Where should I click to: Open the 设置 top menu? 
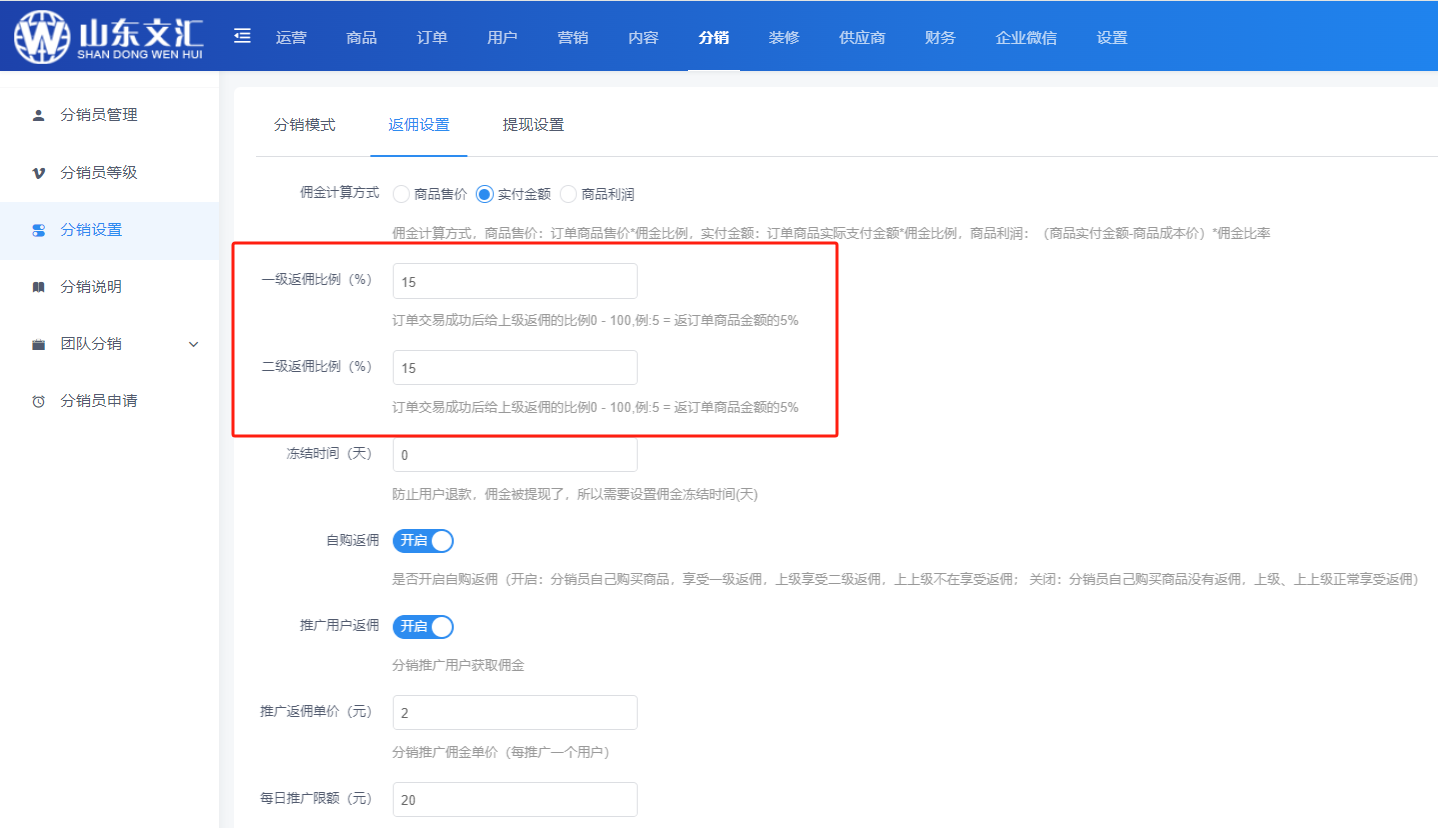pyautogui.click(x=1112, y=38)
